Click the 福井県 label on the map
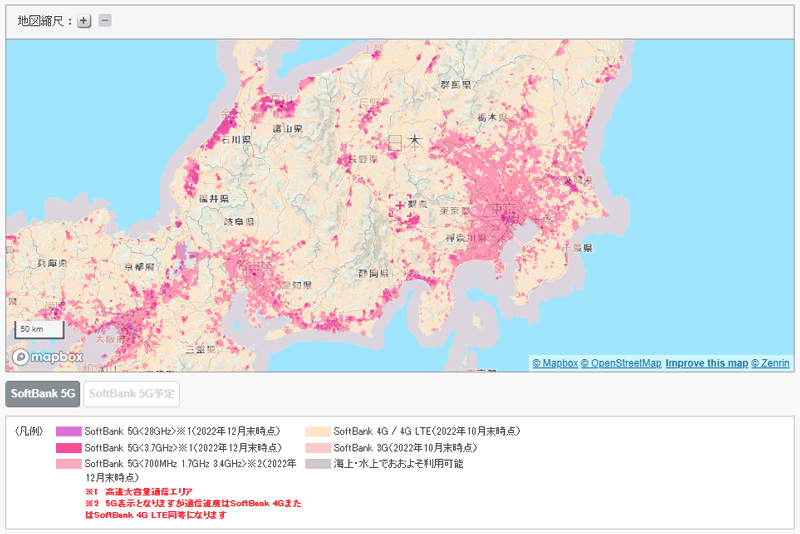The width and height of the screenshot is (800, 534). click(214, 199)
